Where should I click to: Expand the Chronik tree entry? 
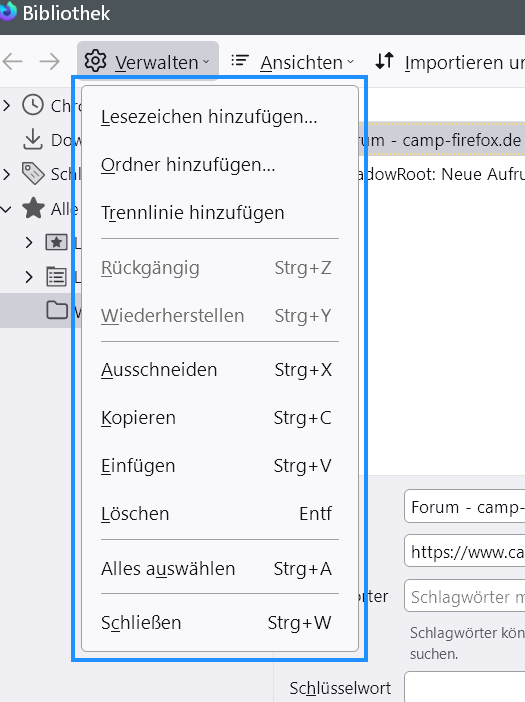tap(6, 106)
